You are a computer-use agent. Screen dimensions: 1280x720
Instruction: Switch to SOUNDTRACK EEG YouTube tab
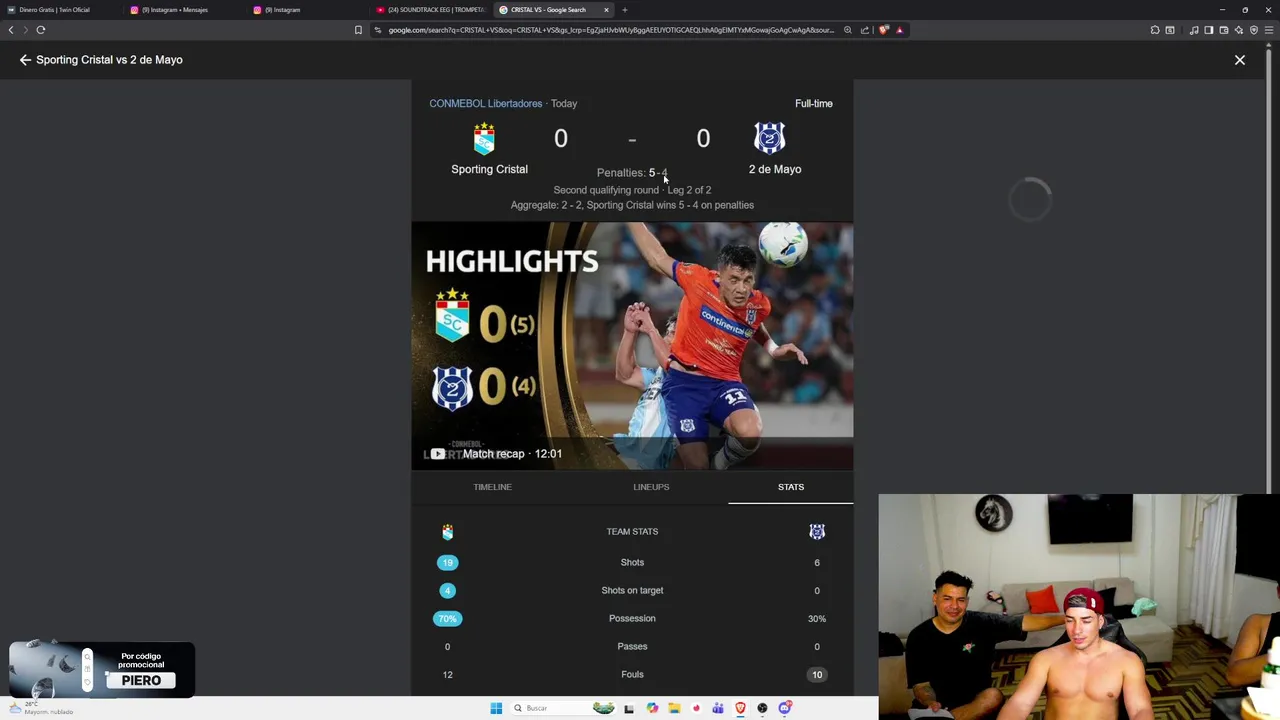(x=432, y=10)
